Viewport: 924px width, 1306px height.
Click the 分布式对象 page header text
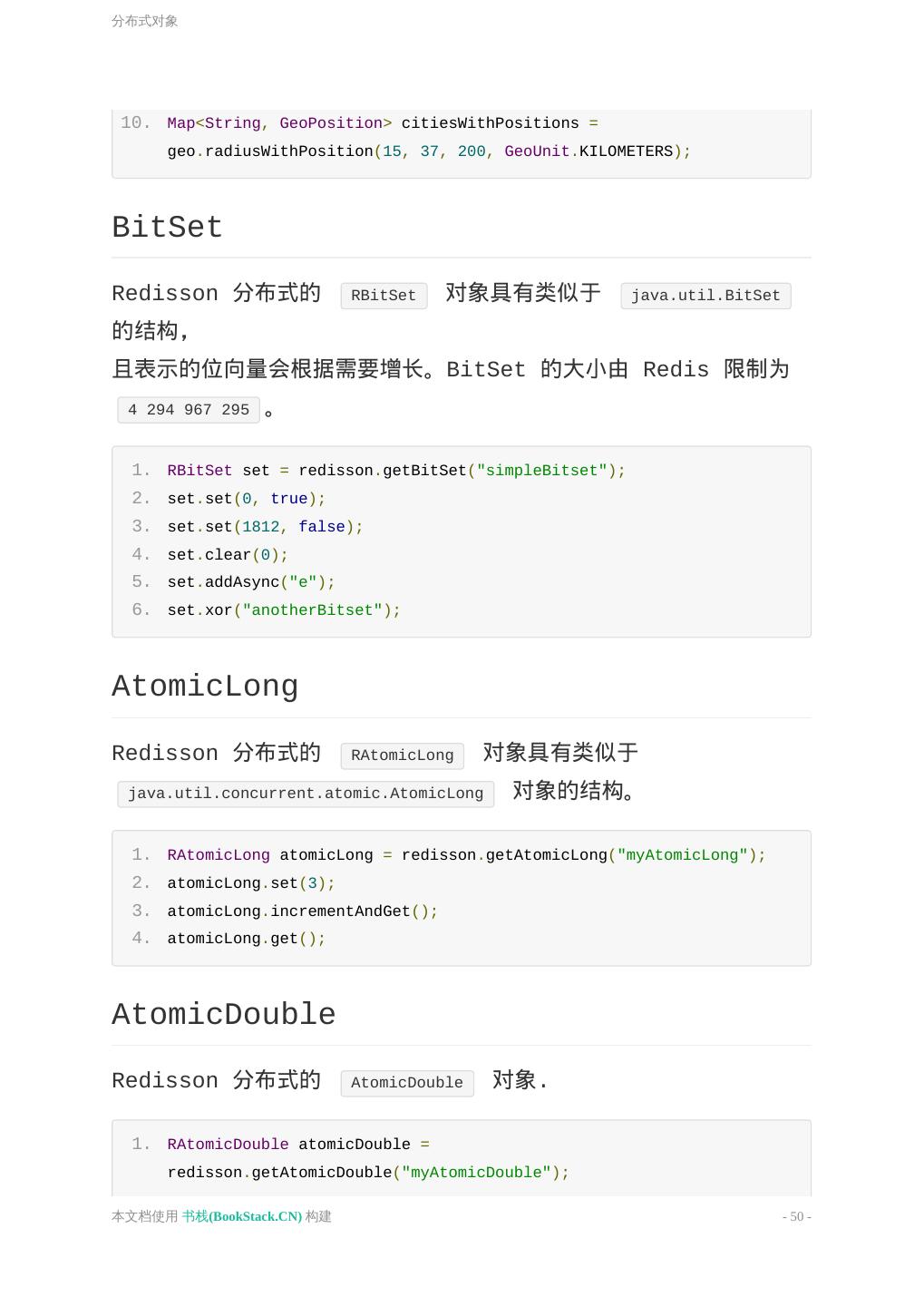[x=145, y=21]
